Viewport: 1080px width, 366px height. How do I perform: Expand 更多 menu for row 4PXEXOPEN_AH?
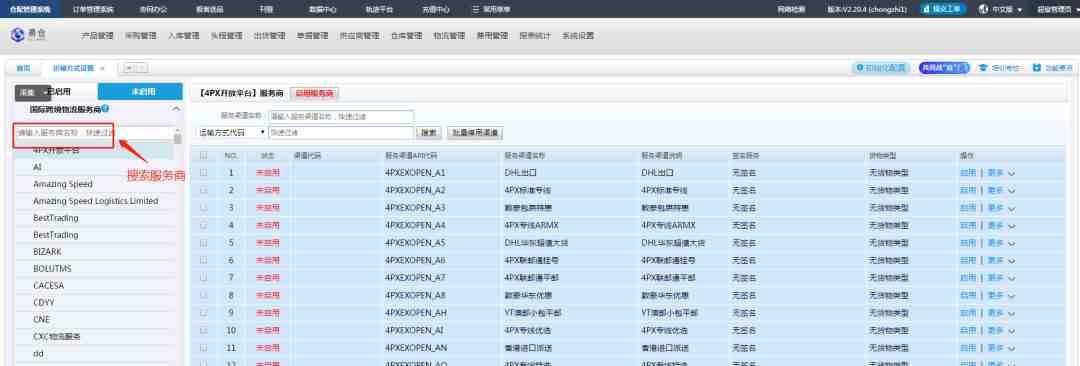click(x=1002, y=313)
